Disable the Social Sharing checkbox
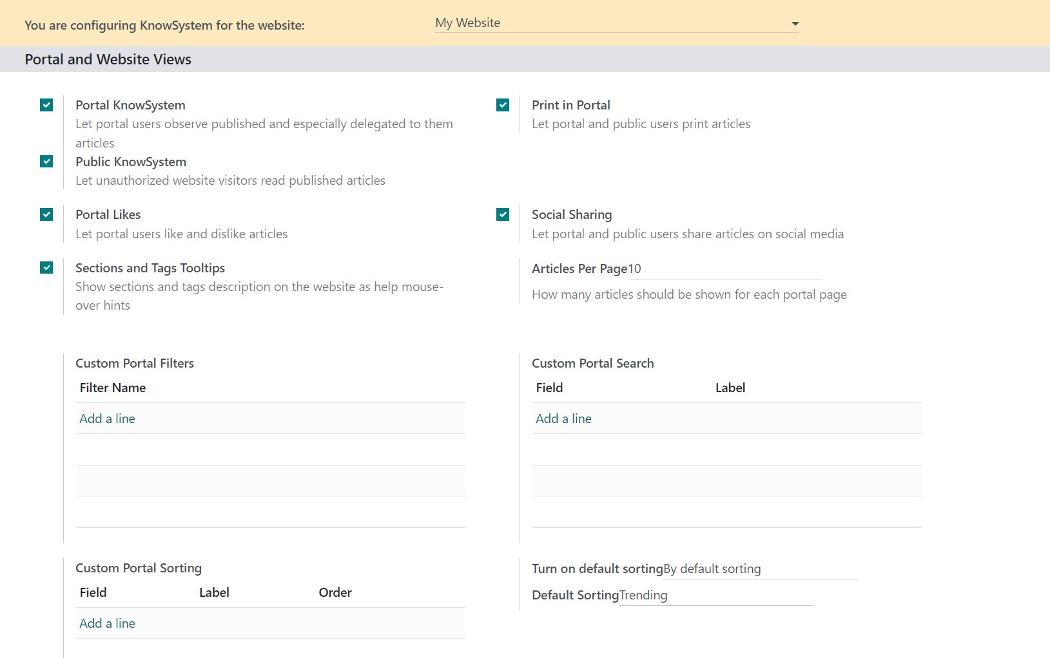The width and height of the screenshot is (1050, 658). click(x=502, y=214)
